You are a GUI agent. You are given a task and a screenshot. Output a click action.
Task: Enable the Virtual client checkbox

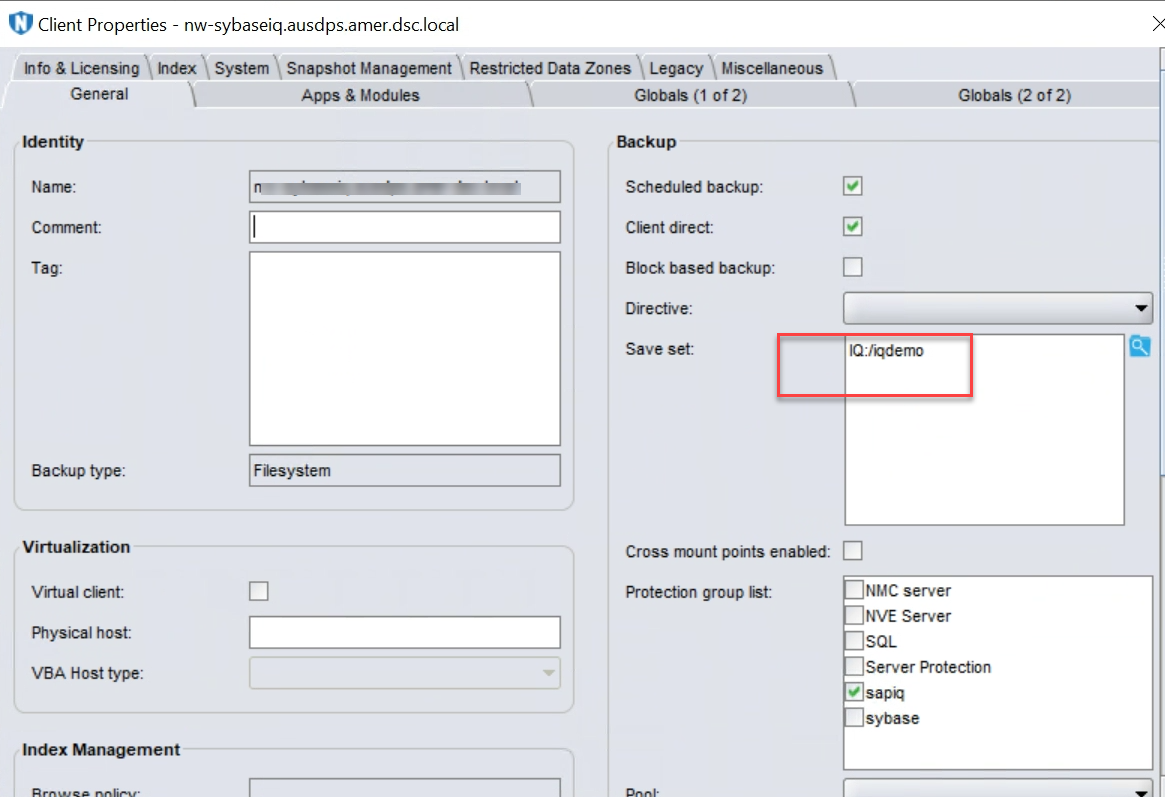(x=258, y=591)
